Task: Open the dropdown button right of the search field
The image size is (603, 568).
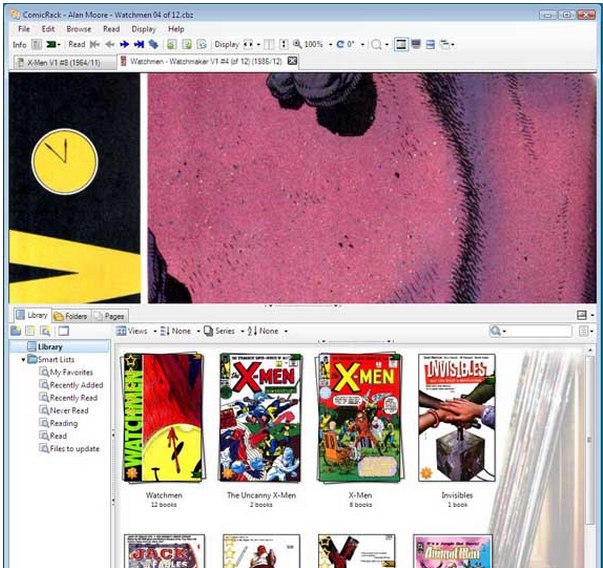Action: 586,331
